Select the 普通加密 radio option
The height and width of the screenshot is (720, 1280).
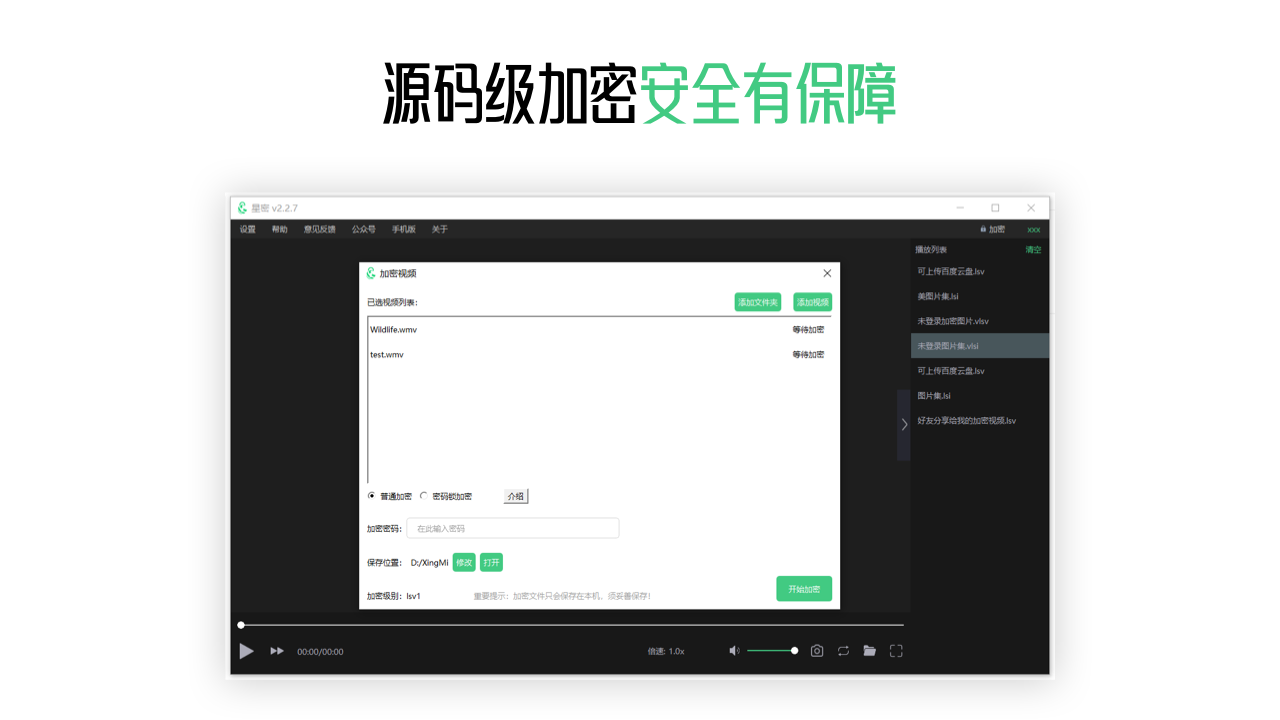tap(390, 496)
